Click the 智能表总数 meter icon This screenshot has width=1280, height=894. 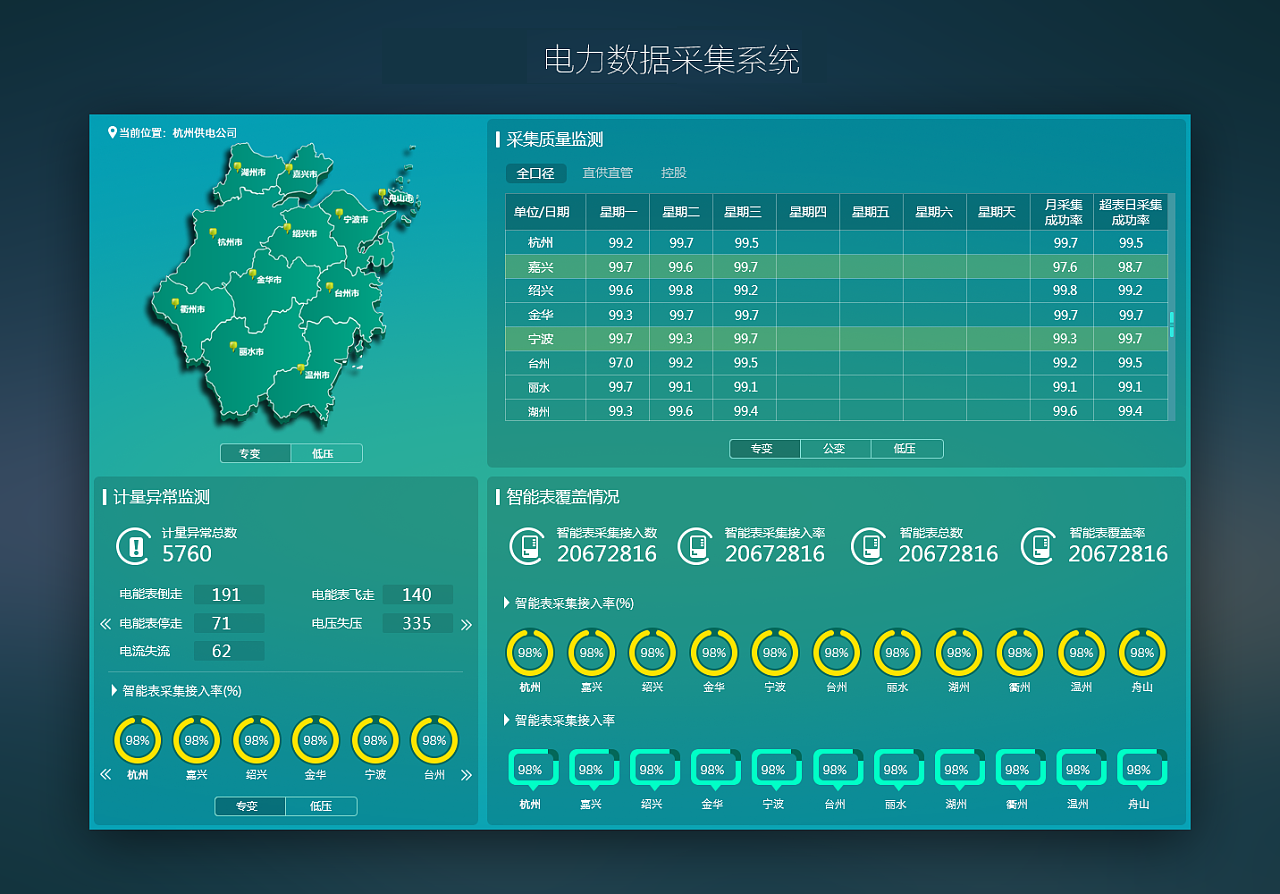point(868,546)
